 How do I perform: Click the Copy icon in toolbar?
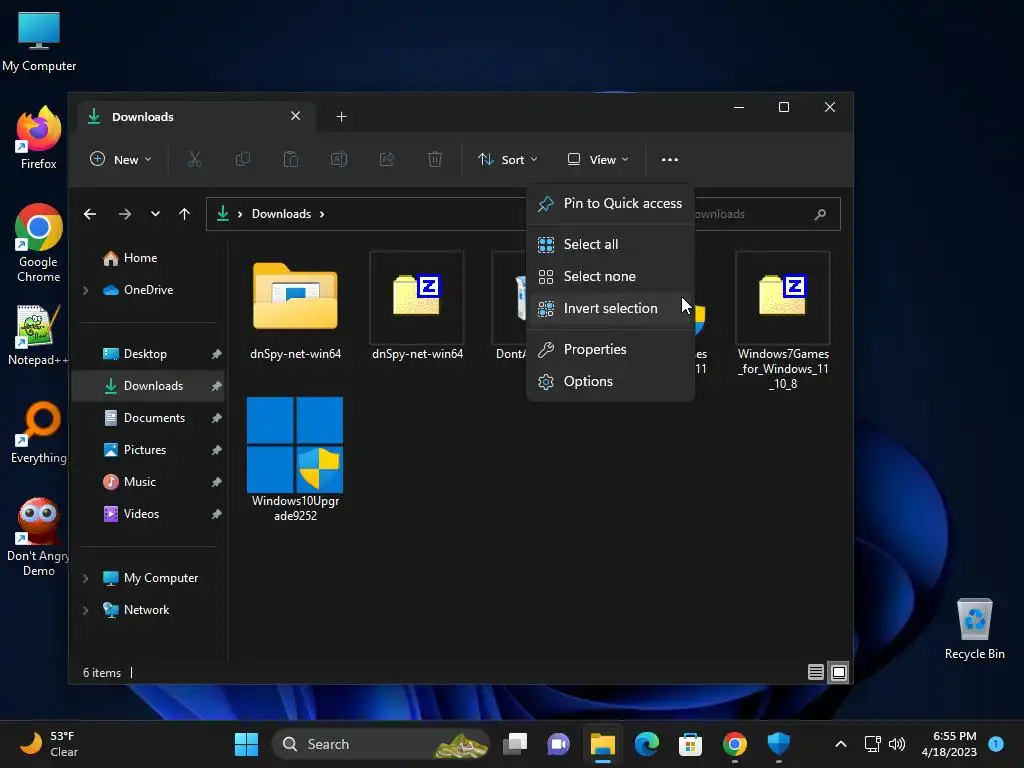(x=242, y=159)
